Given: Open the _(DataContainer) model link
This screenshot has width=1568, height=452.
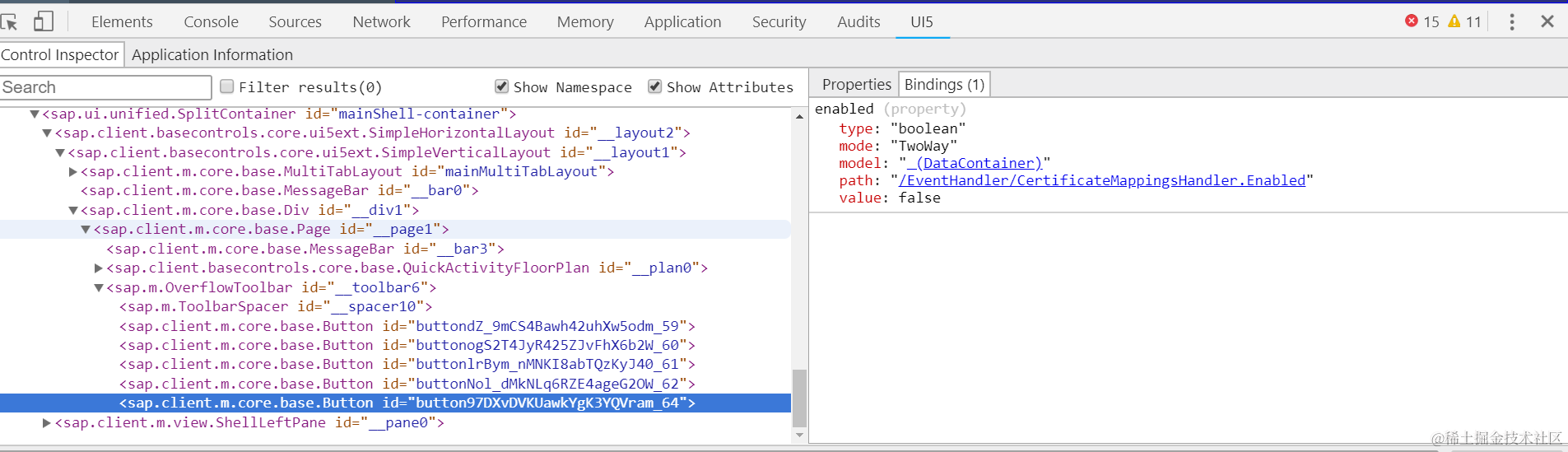Looking at the screenshot, I should point(975,163).
